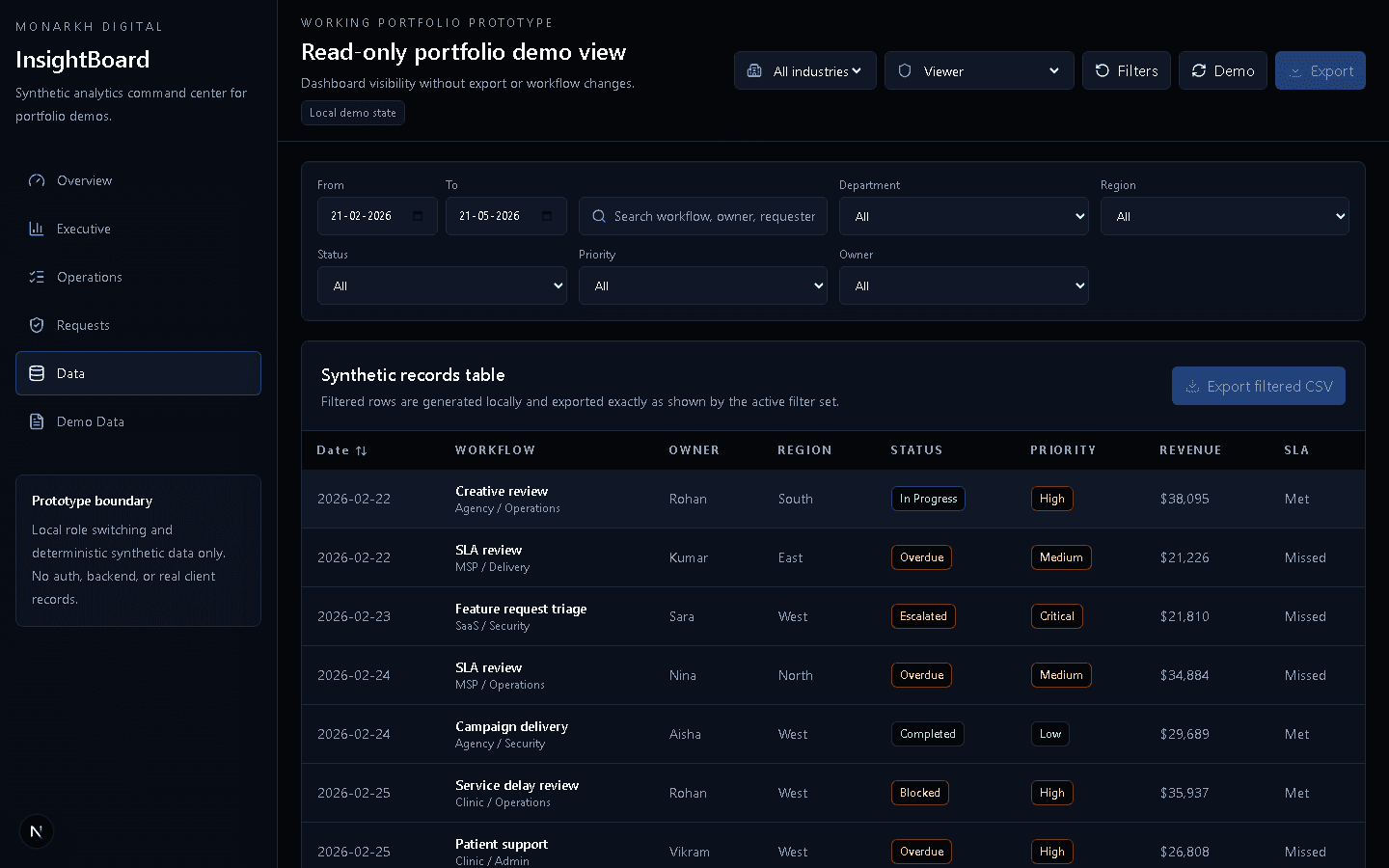Click the Escalated status badge
The width and height of the screenshot is (1389, 868).
[x=923, y=616]
